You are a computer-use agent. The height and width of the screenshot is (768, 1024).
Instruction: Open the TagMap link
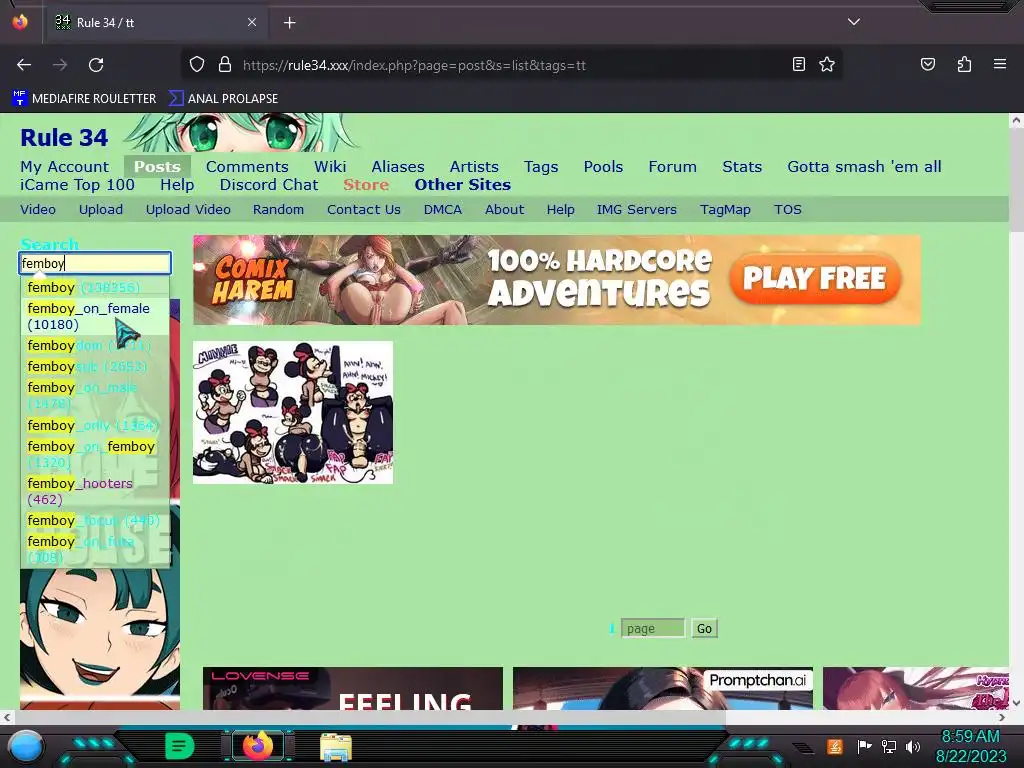pos(725,210)
